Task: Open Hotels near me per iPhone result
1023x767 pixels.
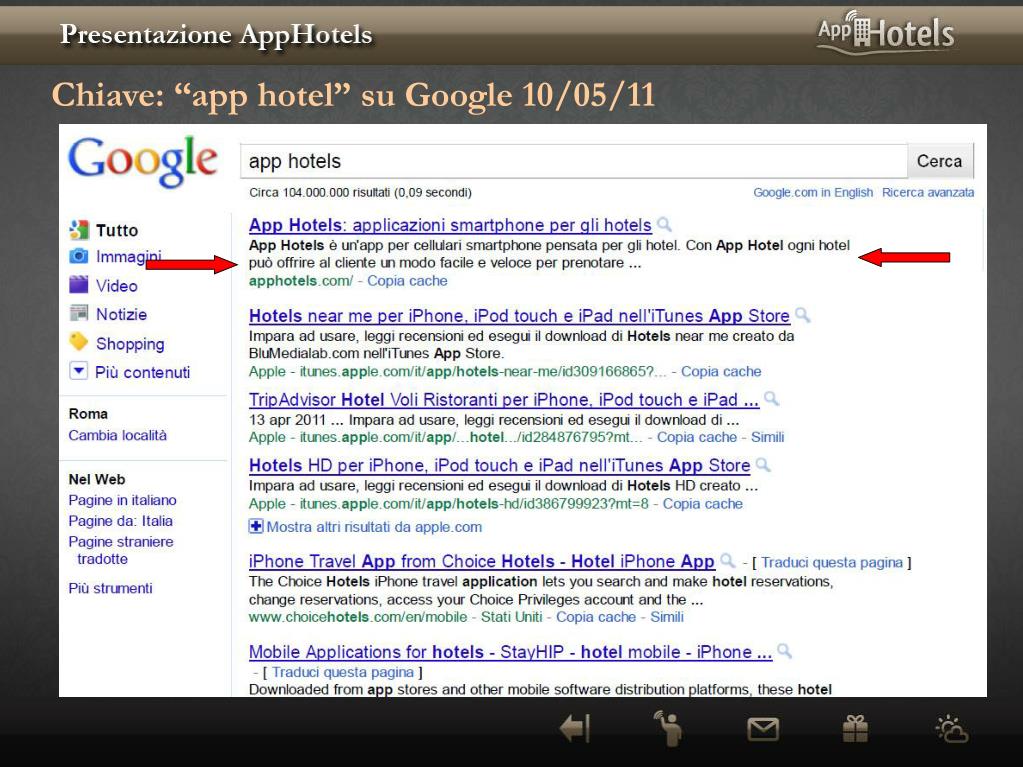Action: tap(519, 316)
